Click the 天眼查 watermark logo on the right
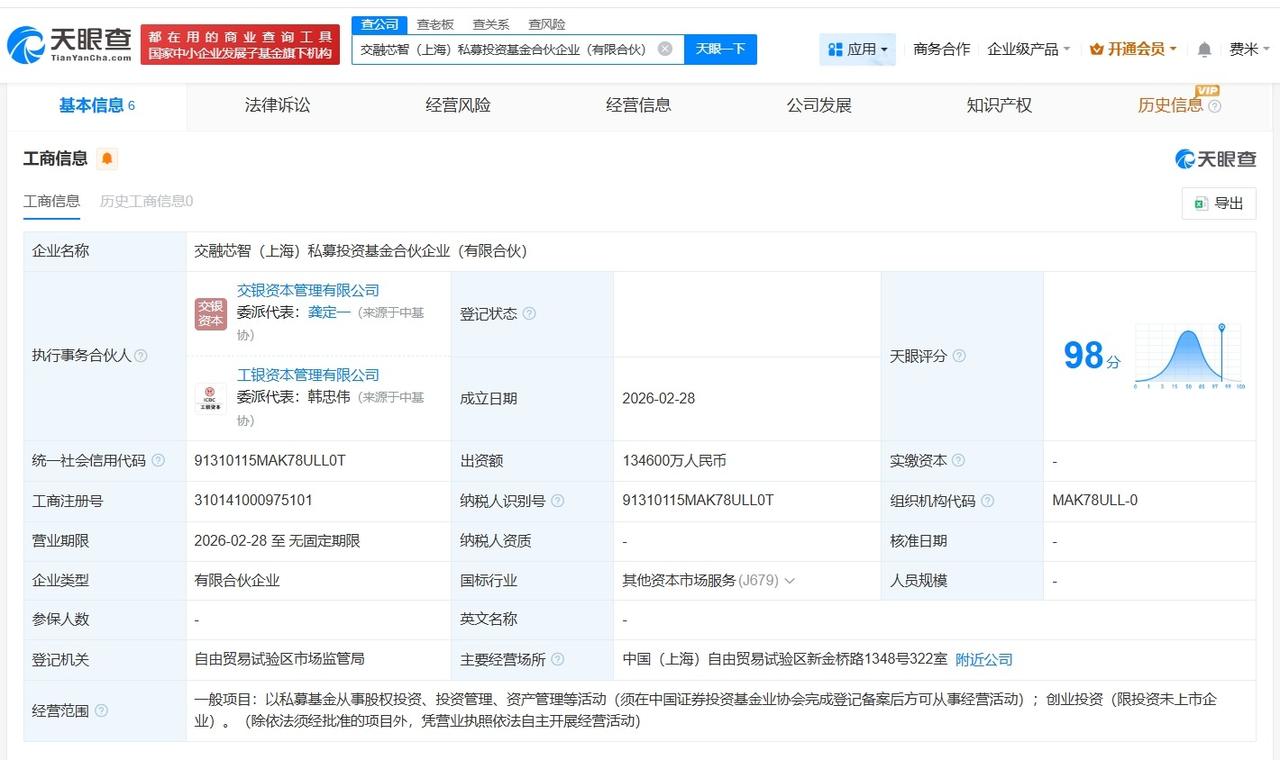The image size is (1280, 760). click(1216, 158)
